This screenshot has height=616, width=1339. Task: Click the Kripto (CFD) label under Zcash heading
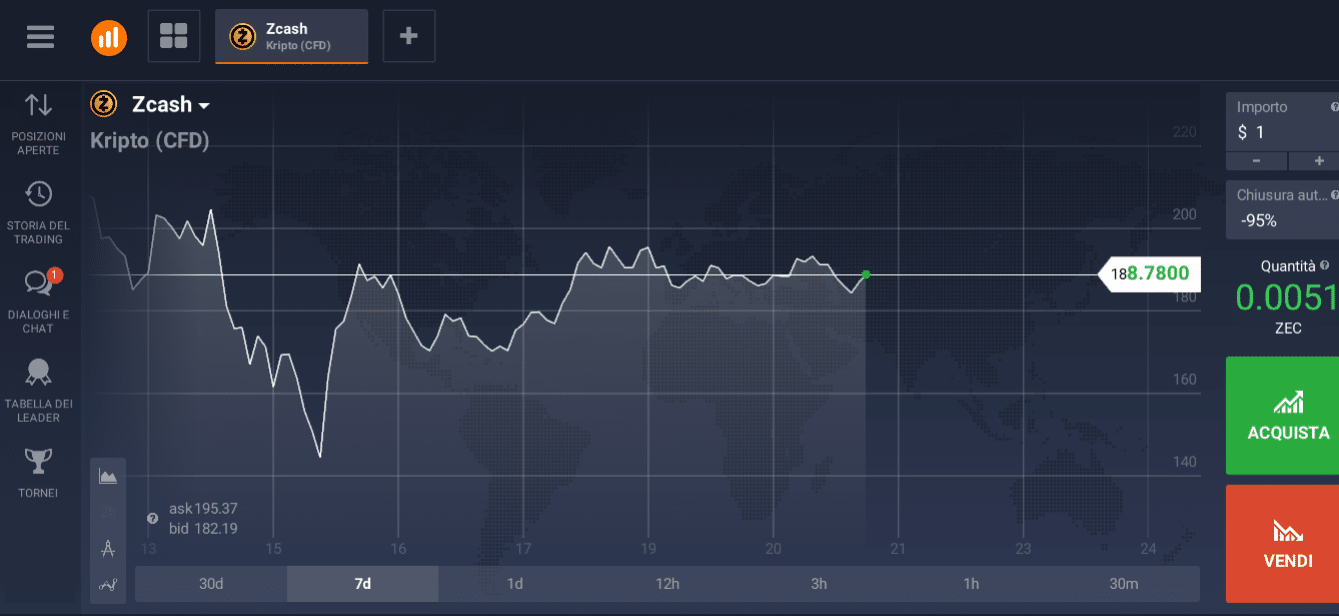coord(150,141)
